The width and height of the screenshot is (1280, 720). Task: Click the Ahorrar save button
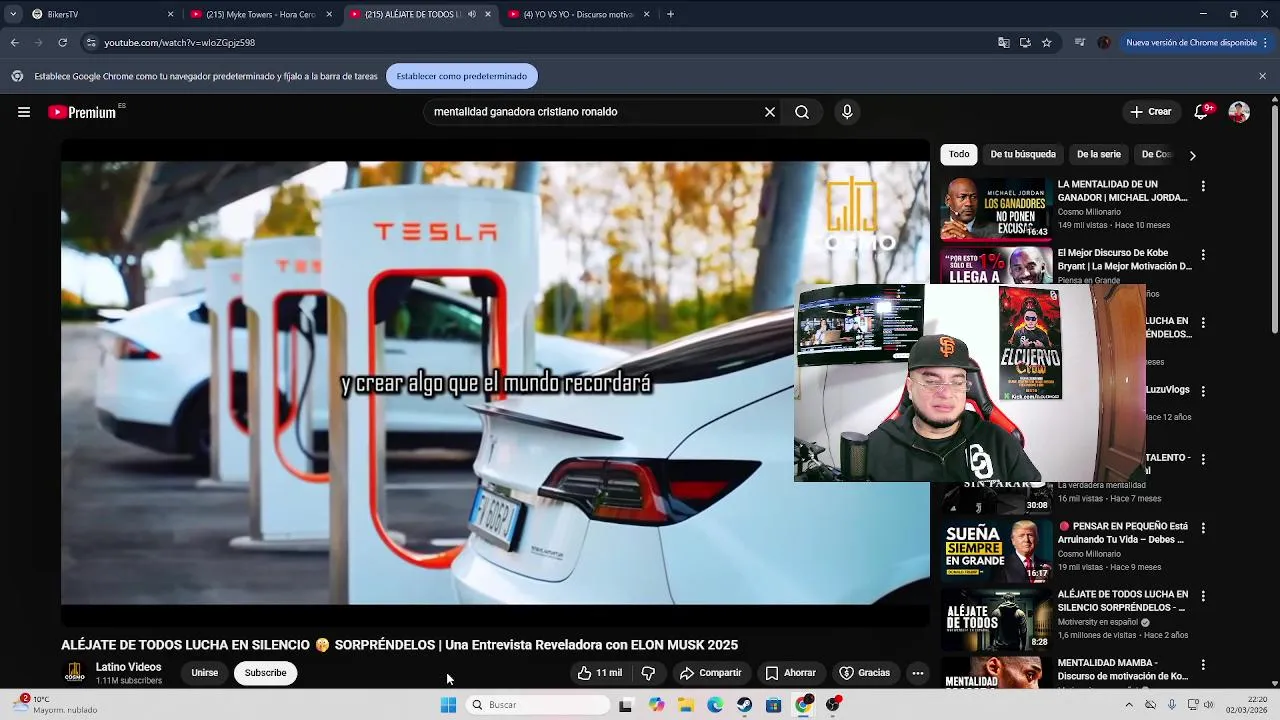pyautogui.click(x=790, y=673)
